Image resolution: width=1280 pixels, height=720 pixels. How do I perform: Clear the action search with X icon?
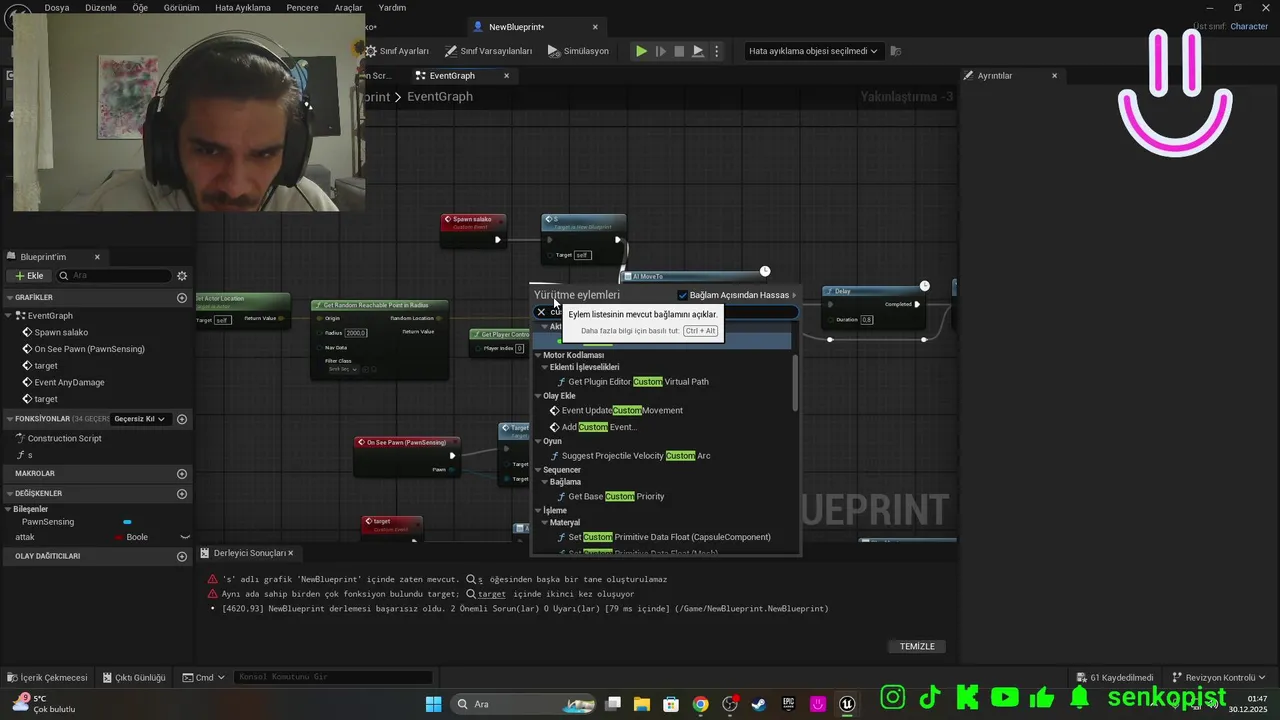[x=541, y=312]
